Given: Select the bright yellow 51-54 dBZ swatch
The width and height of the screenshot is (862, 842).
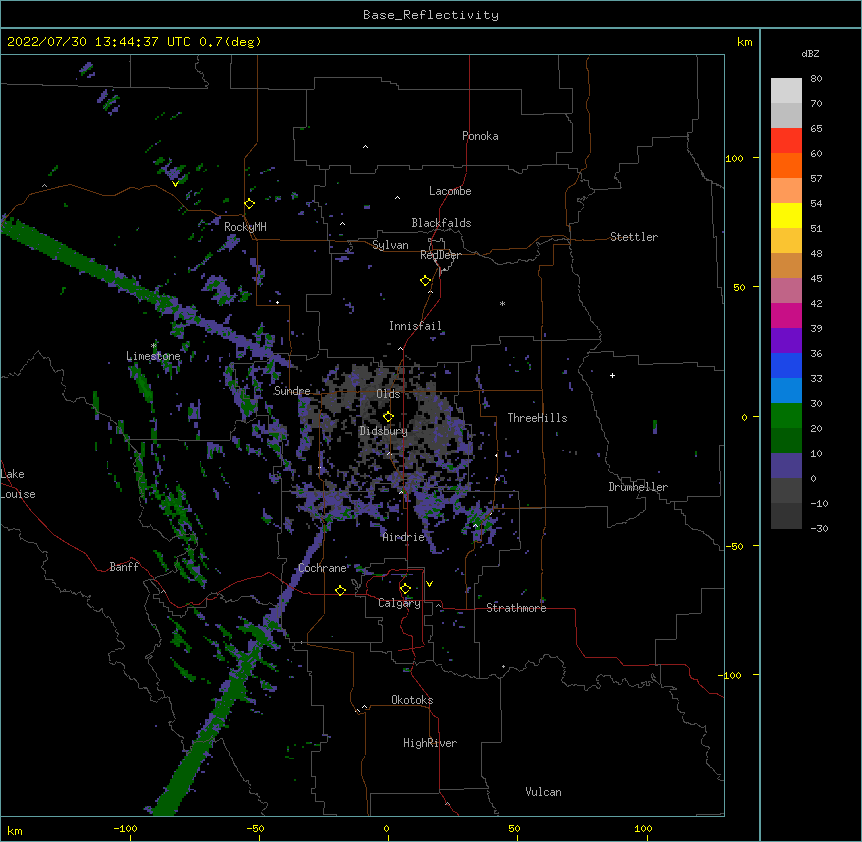Looking at the screenshot, I should click(x=786, y=216).
